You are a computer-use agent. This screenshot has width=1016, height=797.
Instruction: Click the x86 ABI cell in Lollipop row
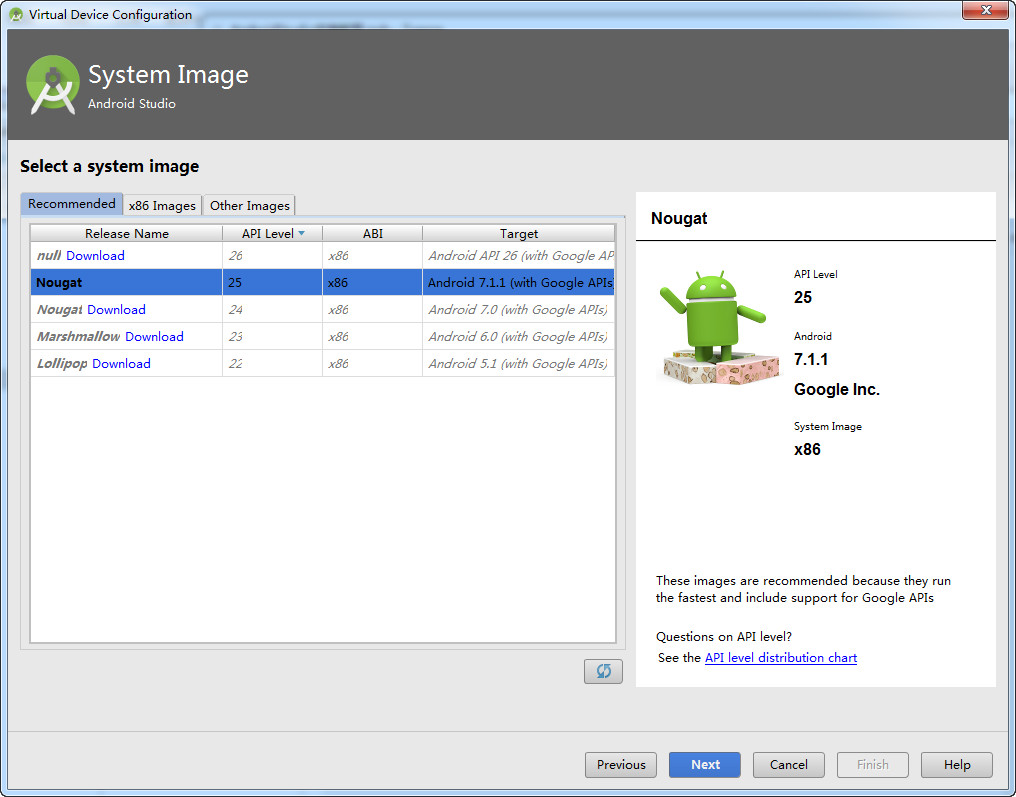373,364
